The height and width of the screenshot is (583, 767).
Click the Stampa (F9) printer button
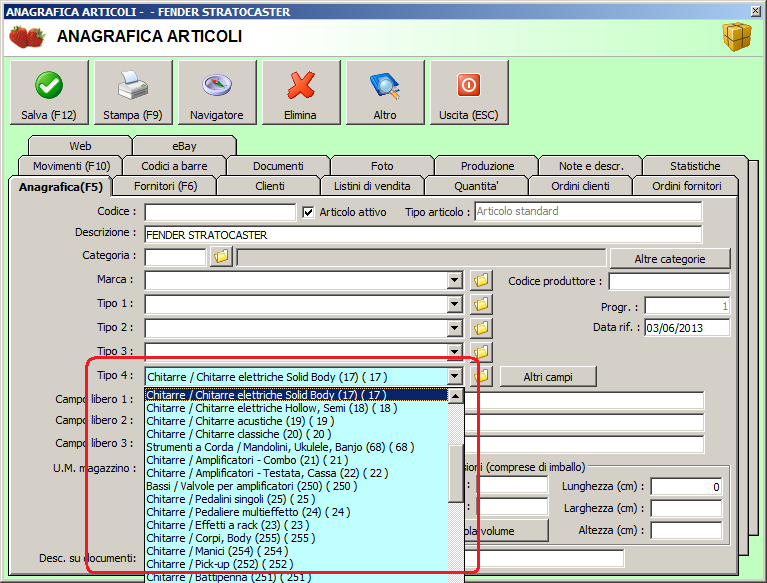[x=133, y=92]
